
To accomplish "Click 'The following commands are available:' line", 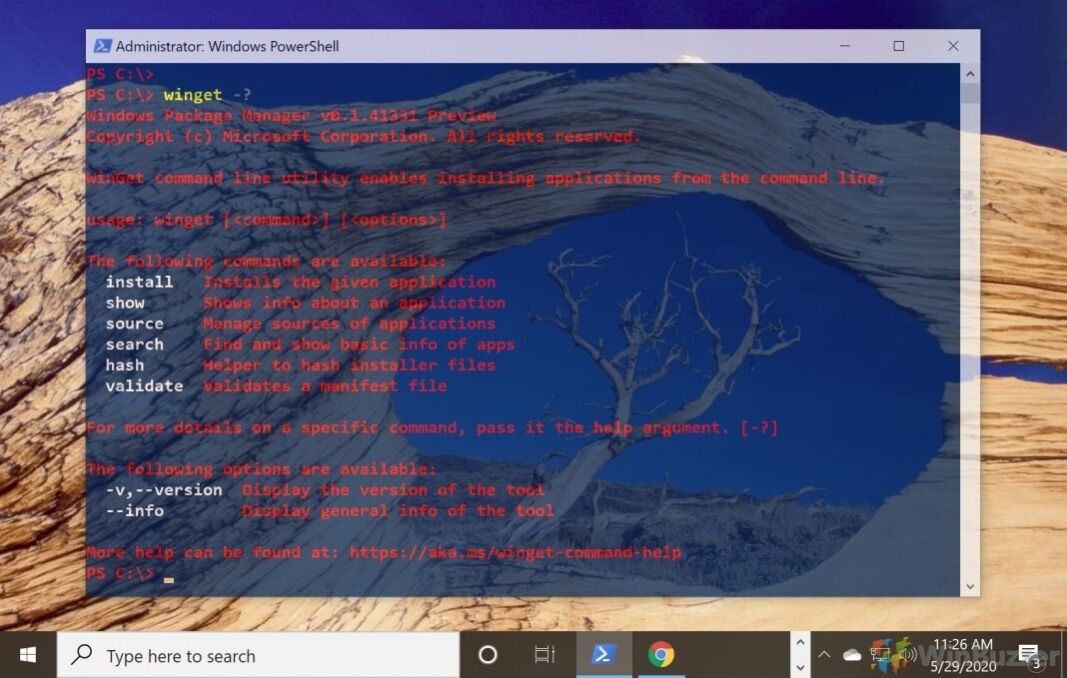I will 266,261.
